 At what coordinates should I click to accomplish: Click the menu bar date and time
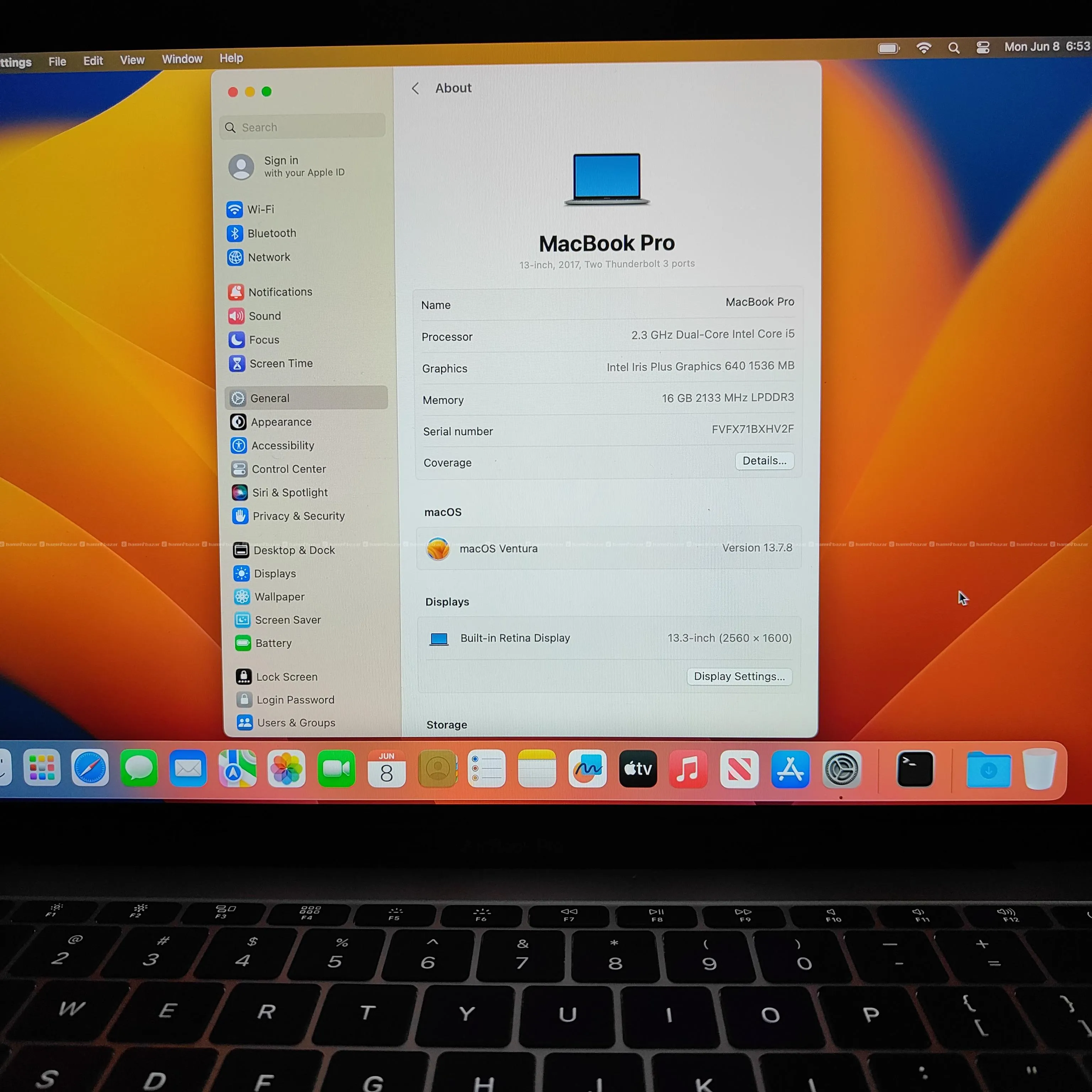pos(1047,46)
